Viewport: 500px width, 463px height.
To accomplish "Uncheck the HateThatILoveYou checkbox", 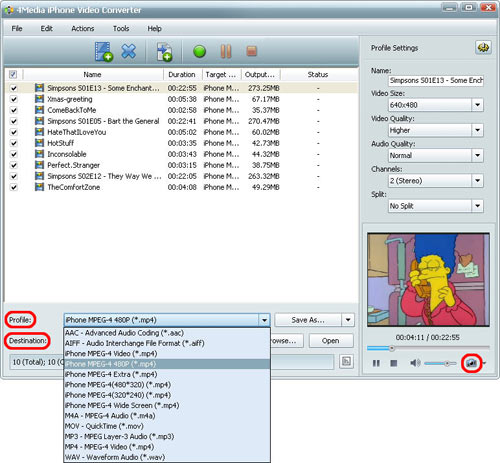I will (x=13, y=132).
